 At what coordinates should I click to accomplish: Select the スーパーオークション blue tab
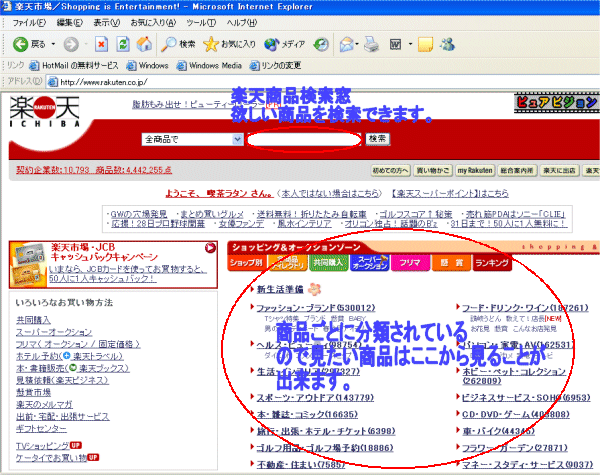coord(370,263)
